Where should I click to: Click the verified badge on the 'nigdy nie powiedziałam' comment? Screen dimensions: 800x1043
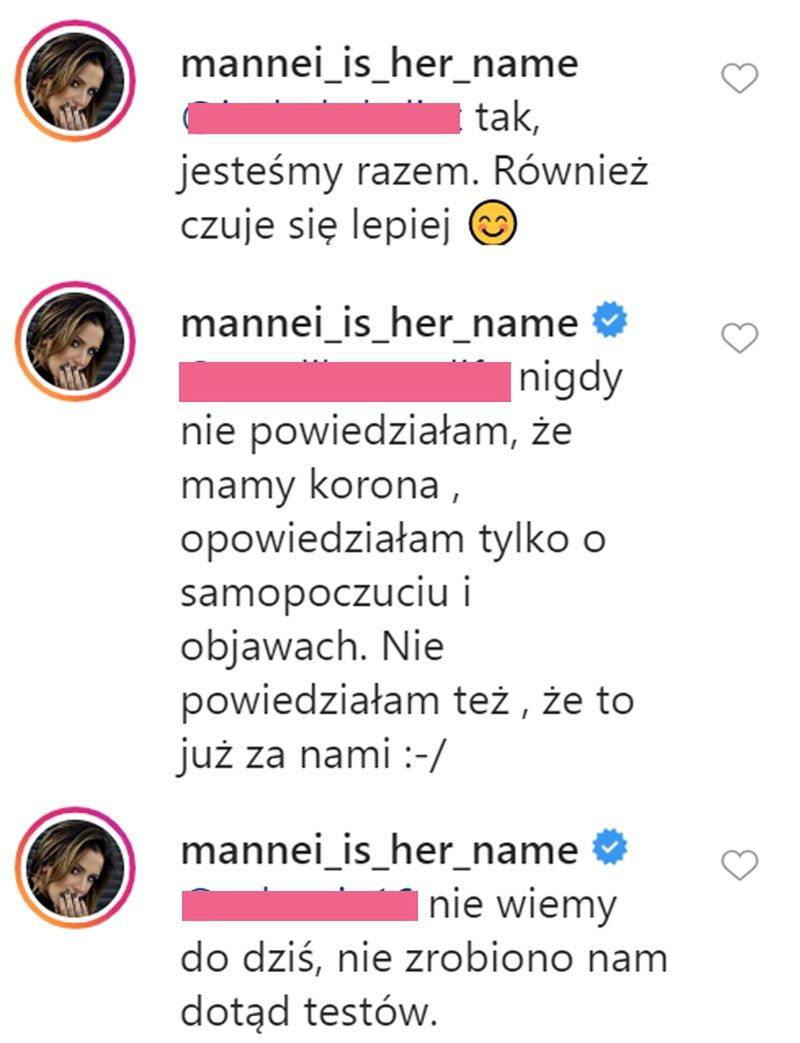point(611,323)
